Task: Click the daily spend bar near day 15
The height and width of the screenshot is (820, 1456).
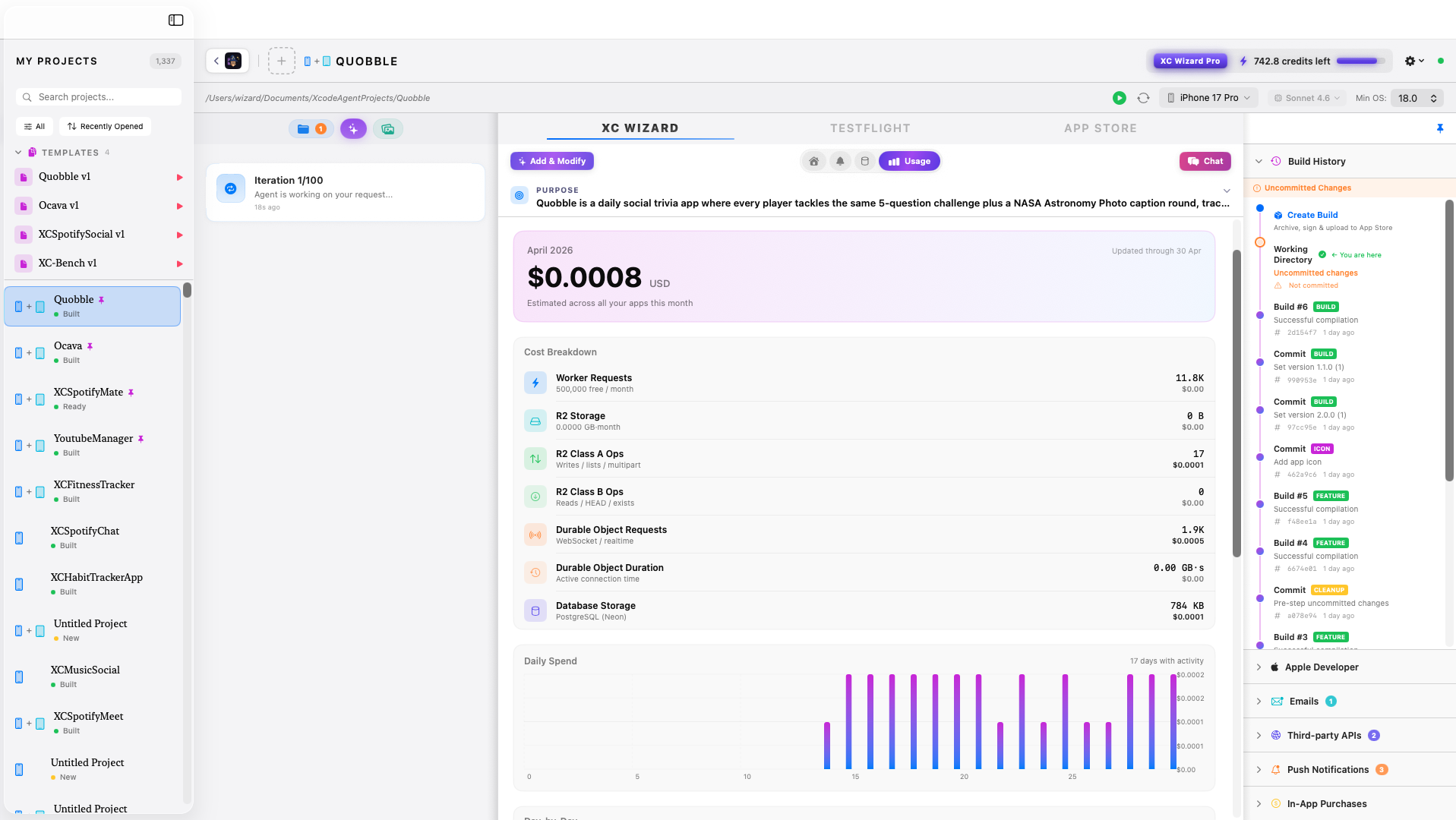Action: click(848, 721)
